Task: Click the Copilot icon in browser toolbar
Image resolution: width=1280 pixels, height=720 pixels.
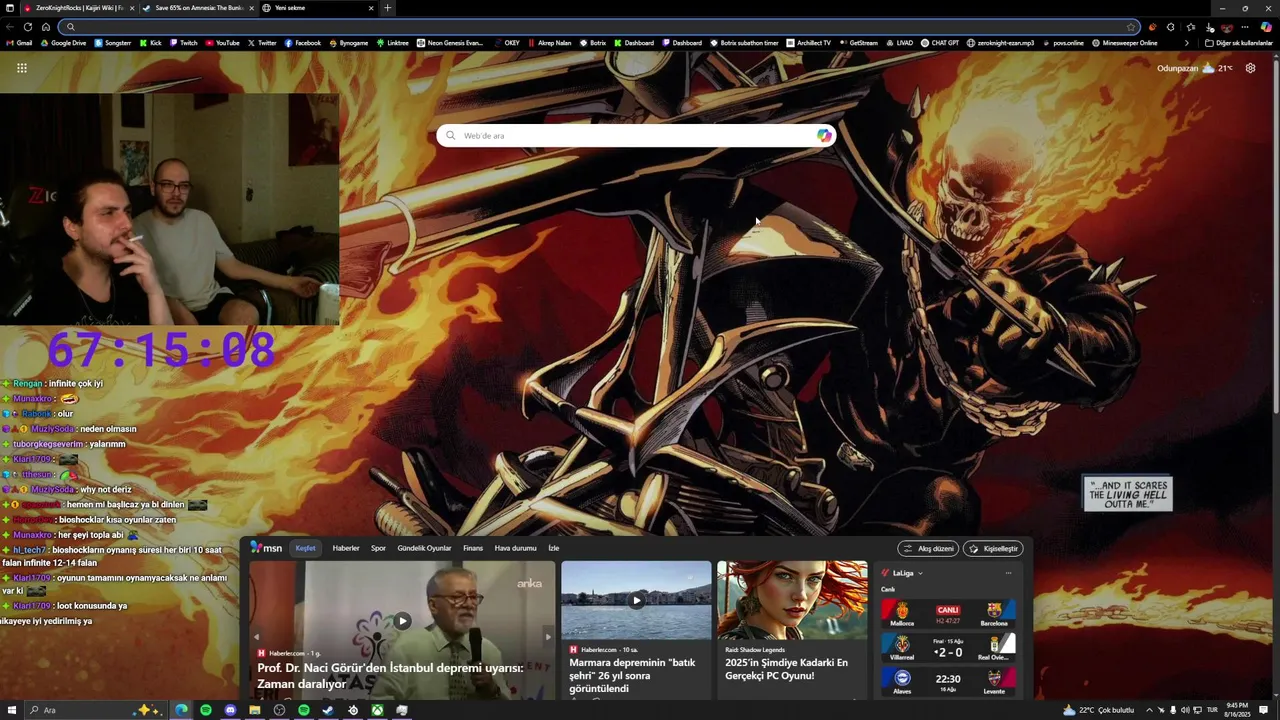Action: 1266,27
